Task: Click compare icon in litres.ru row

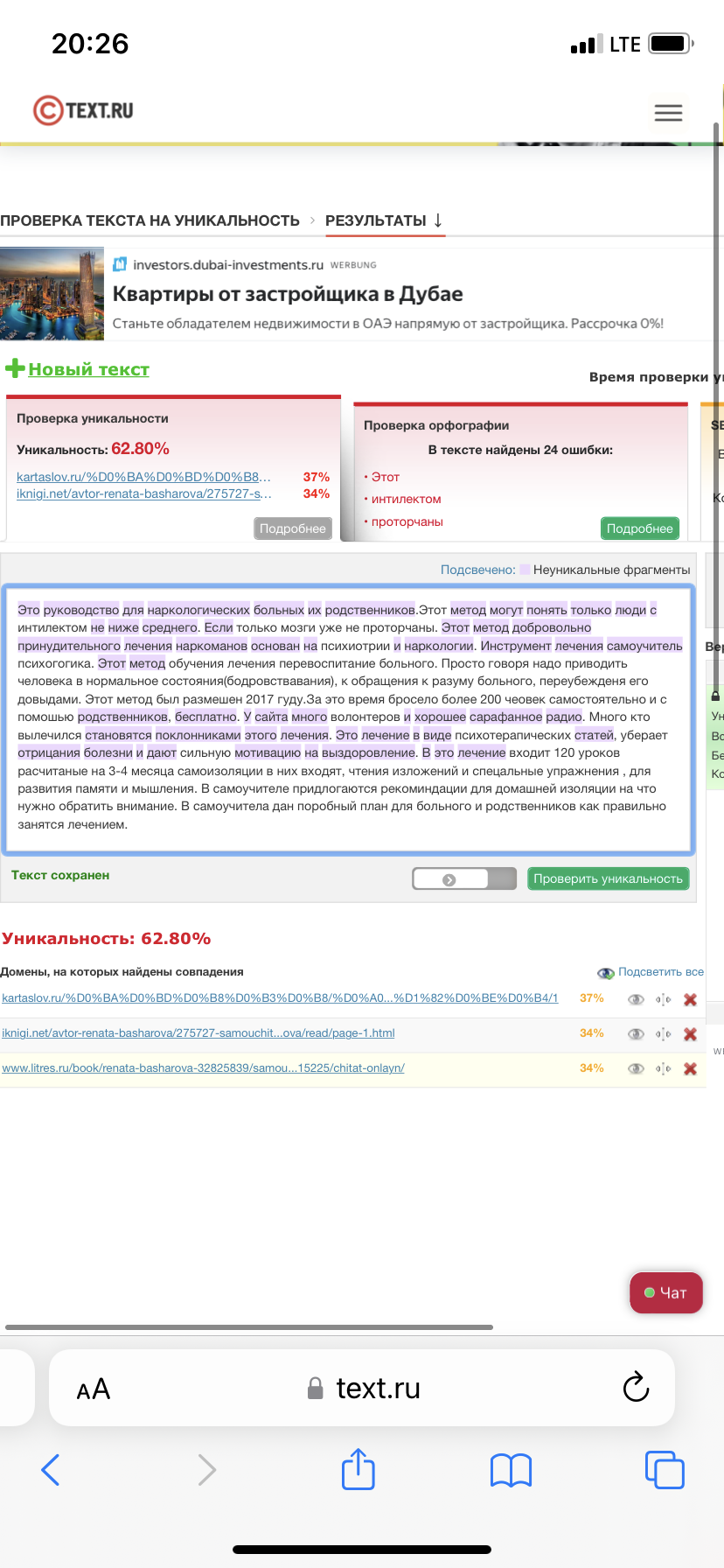Action: 664,1068
